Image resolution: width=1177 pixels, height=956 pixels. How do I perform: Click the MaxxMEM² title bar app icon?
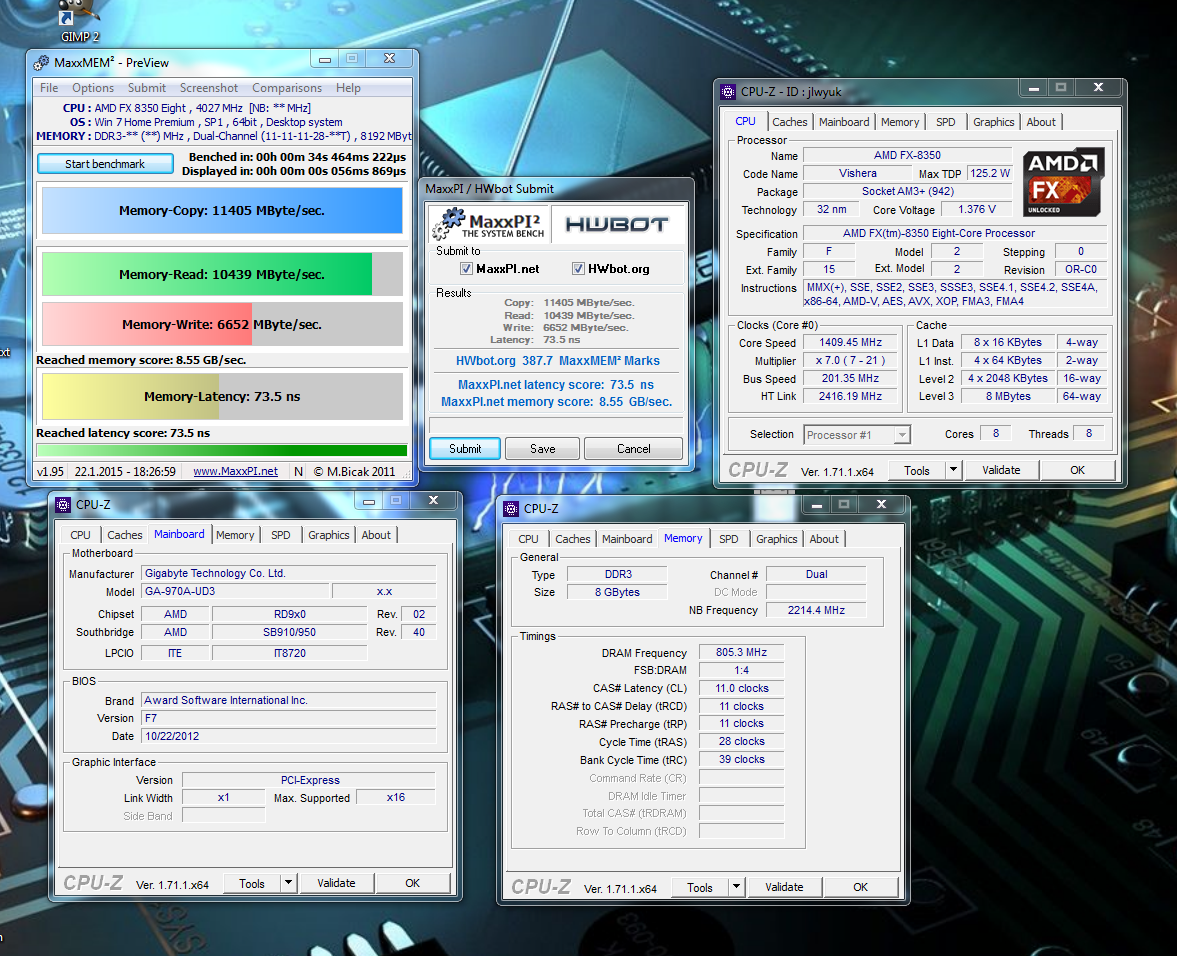pos(41,63)
